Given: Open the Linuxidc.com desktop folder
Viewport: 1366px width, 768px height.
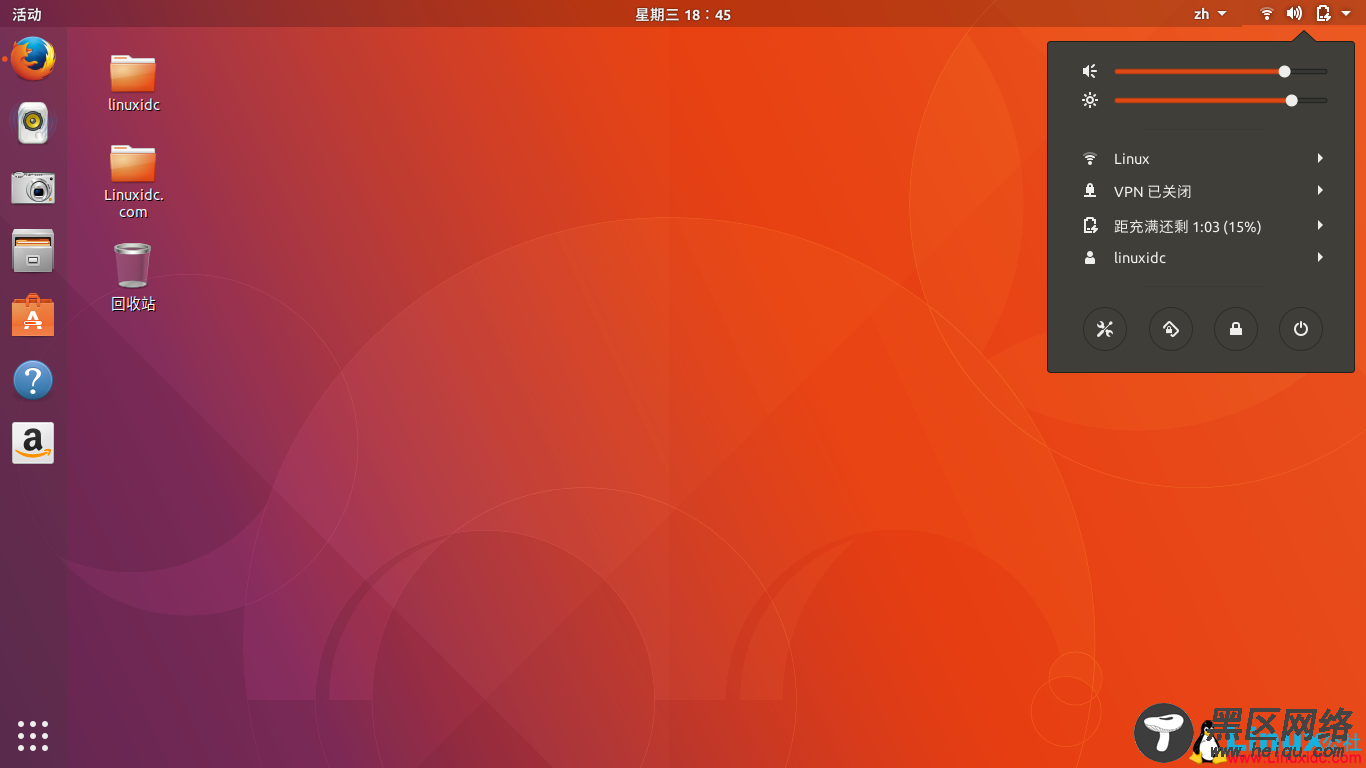Looking at the screenshot, I should (x=133, y=181).
